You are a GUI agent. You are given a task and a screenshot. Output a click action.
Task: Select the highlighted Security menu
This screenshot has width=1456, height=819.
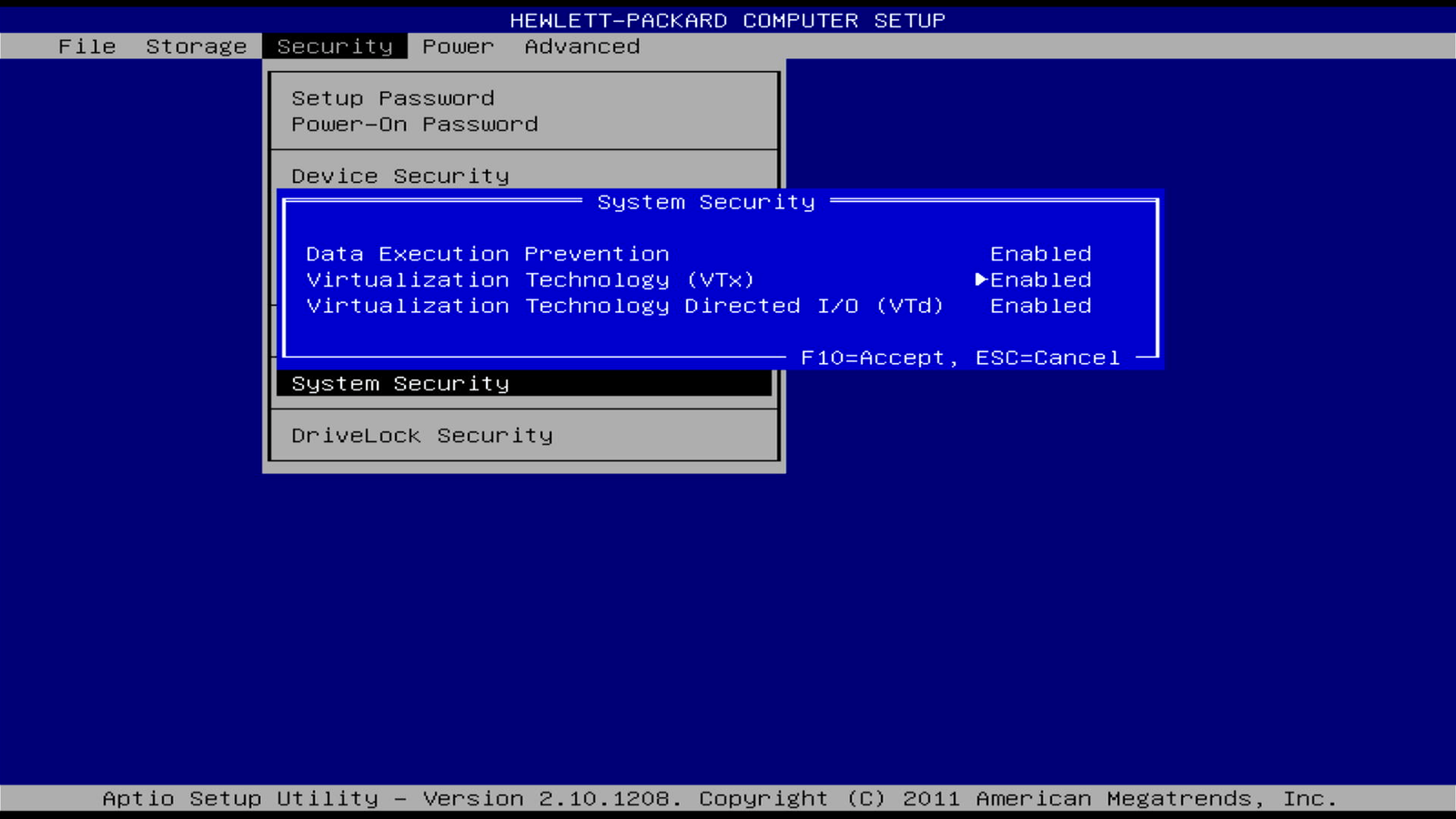click(334, 46)
